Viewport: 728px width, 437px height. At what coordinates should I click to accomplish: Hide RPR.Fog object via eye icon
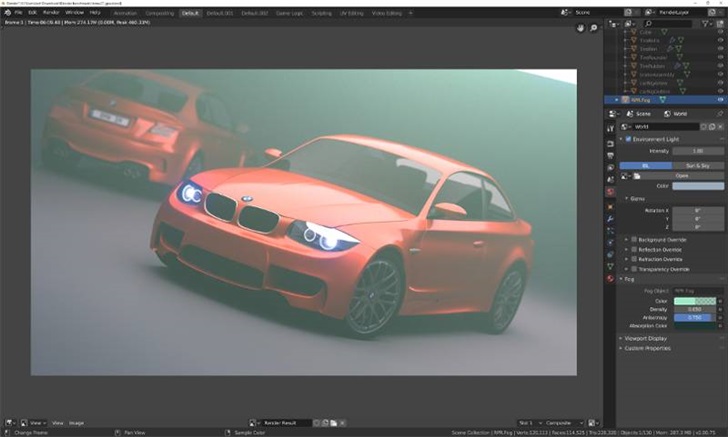pyautogui.click(x=720, y=100)
